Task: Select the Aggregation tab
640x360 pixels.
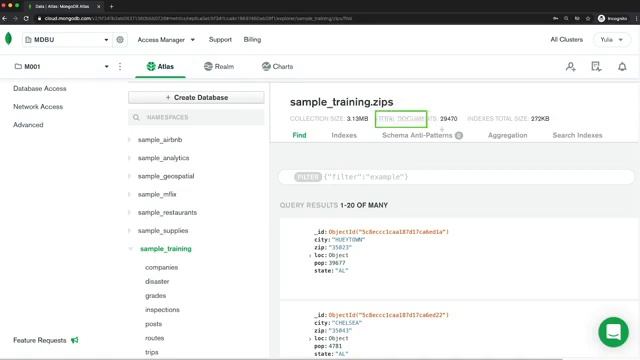Action: tap(507, 135)
